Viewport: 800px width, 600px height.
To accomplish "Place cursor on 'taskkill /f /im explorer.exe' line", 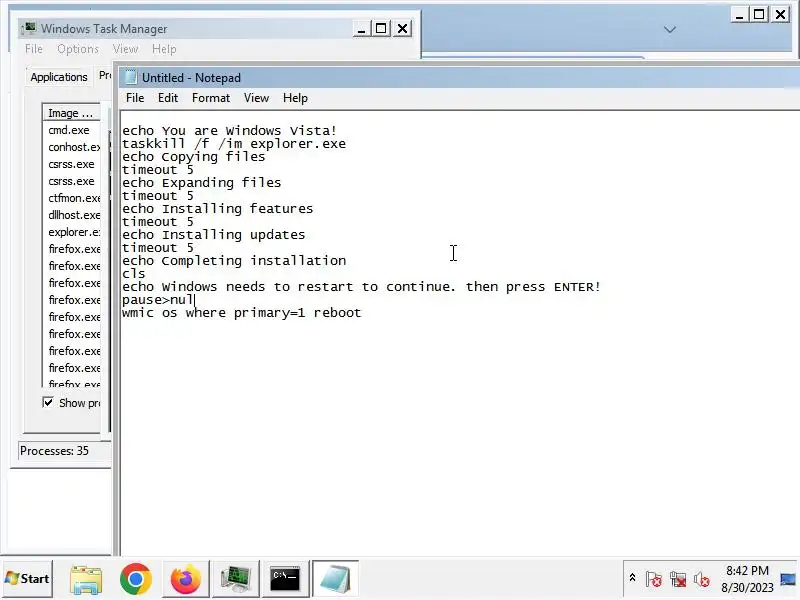I will (234, 144).
